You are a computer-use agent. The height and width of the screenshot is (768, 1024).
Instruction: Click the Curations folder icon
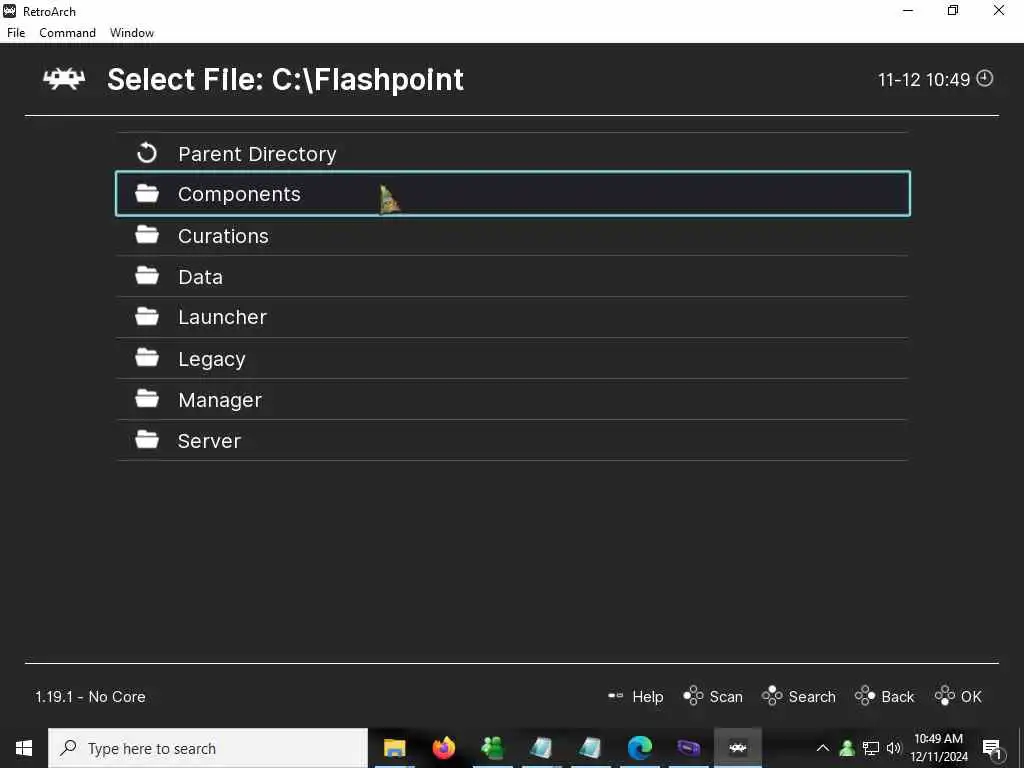pyautogui.click(x=147, y=234)
